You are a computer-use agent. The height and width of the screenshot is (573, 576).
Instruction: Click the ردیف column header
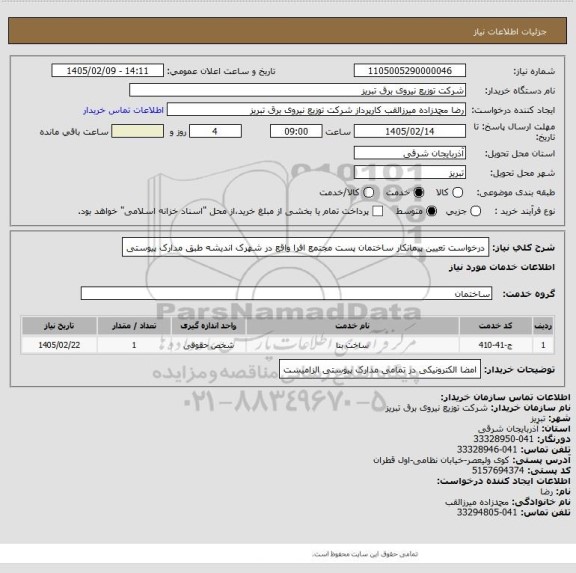(x=543, y=326)
